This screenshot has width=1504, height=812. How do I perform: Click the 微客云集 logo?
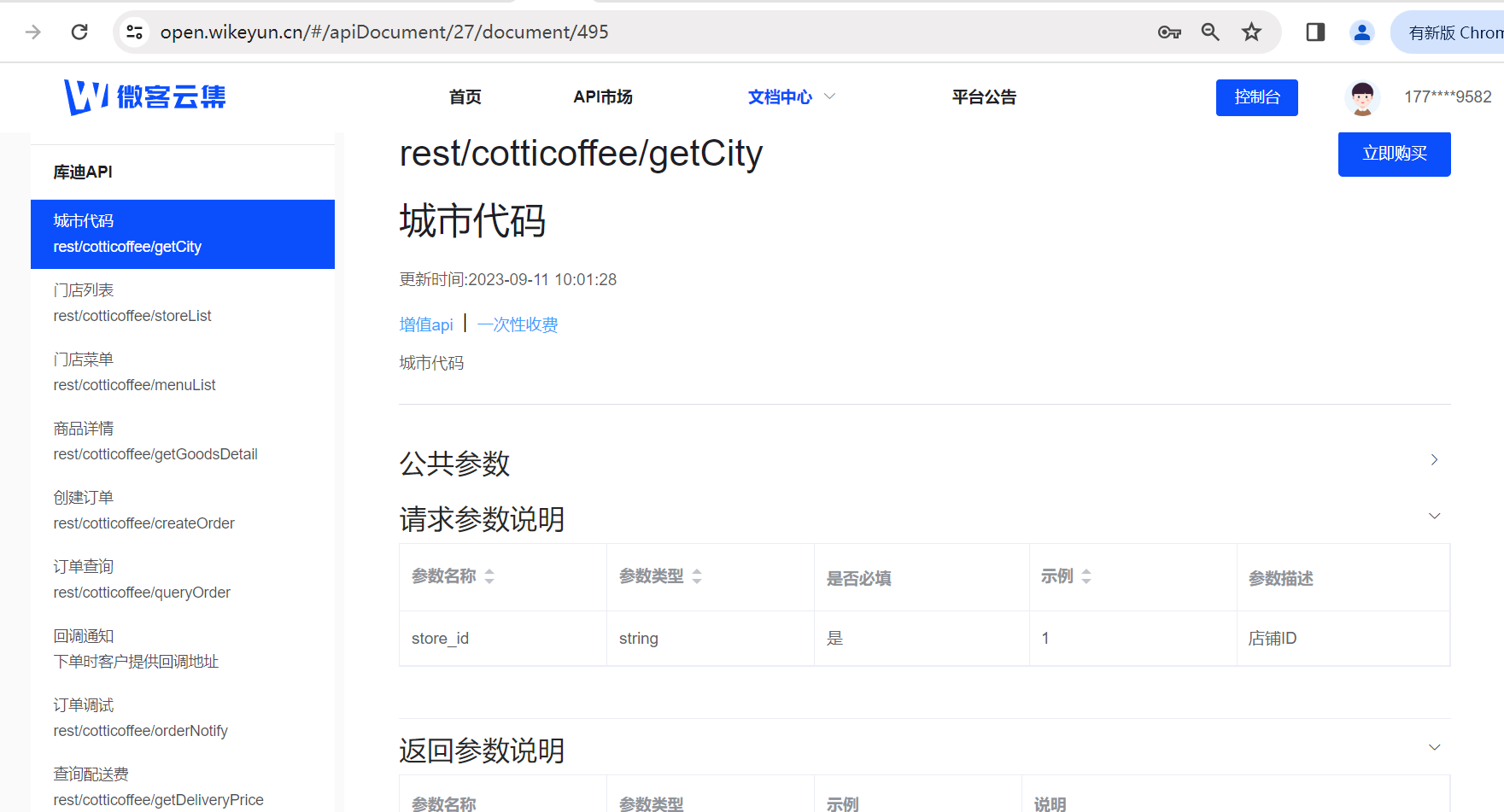[x=145, y=96]
